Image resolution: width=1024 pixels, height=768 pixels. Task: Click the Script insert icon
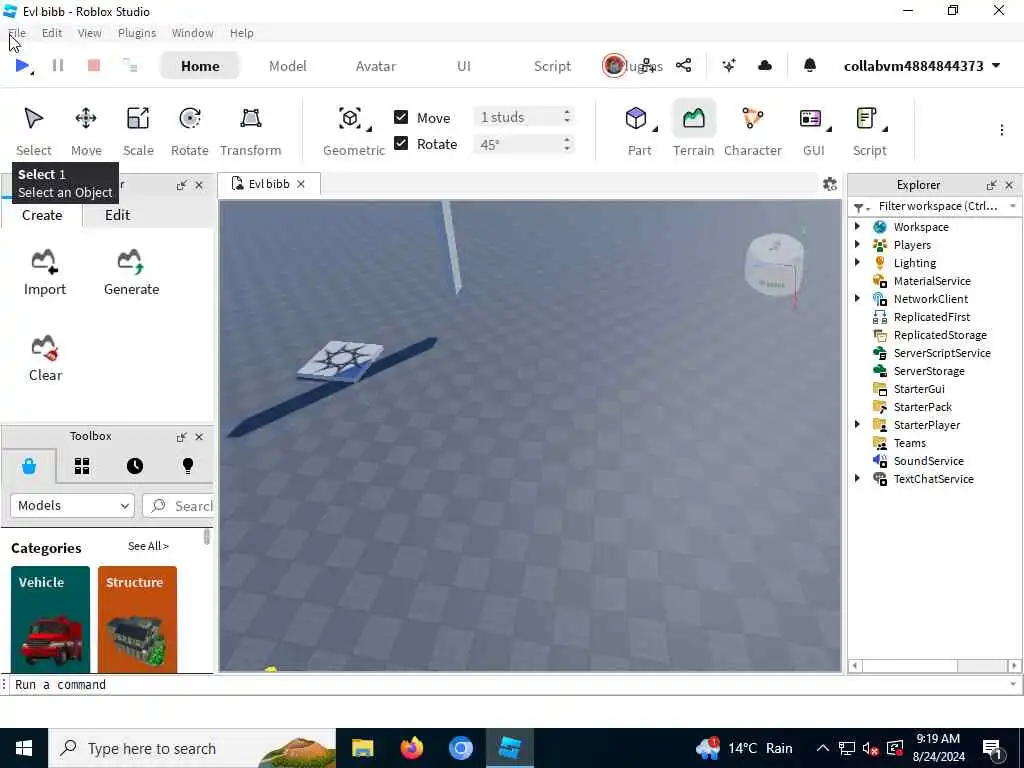click(x=866, y=118)
